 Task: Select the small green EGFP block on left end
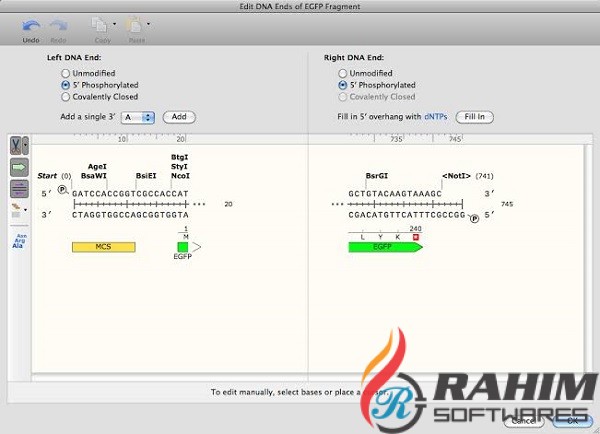183,247
